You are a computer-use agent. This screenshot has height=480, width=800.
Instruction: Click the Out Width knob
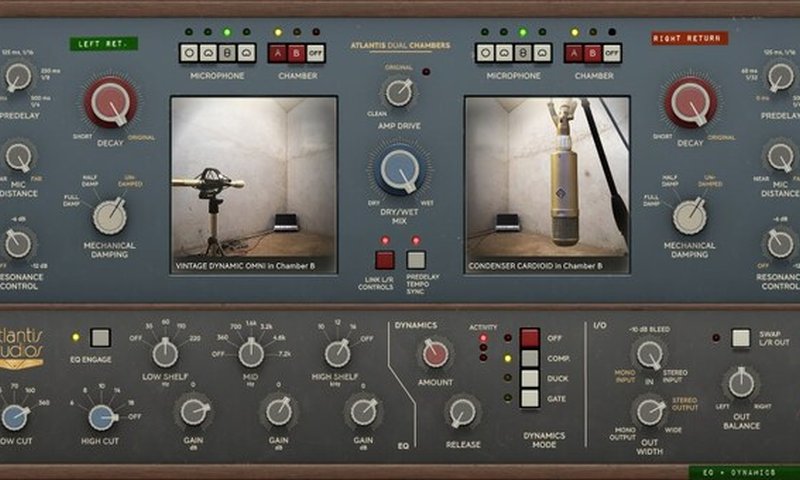pos(649,412)
